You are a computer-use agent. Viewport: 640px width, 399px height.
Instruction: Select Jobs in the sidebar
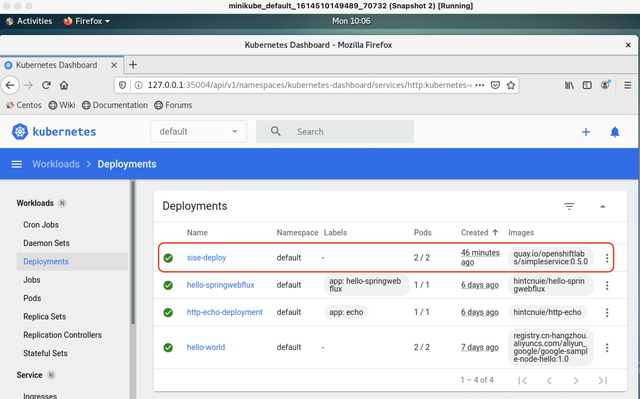32,280
